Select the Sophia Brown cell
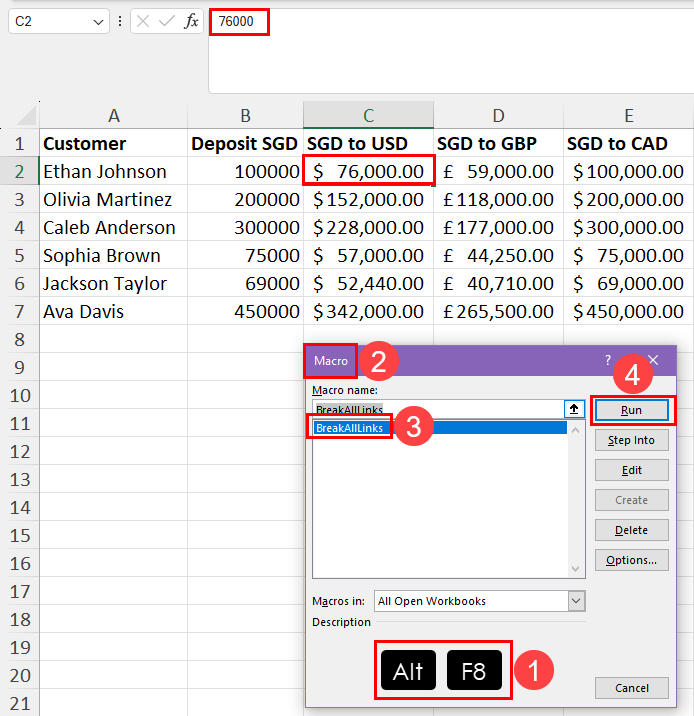The height and width of the screenshot is (716, 694). click(x=114, y=256)
